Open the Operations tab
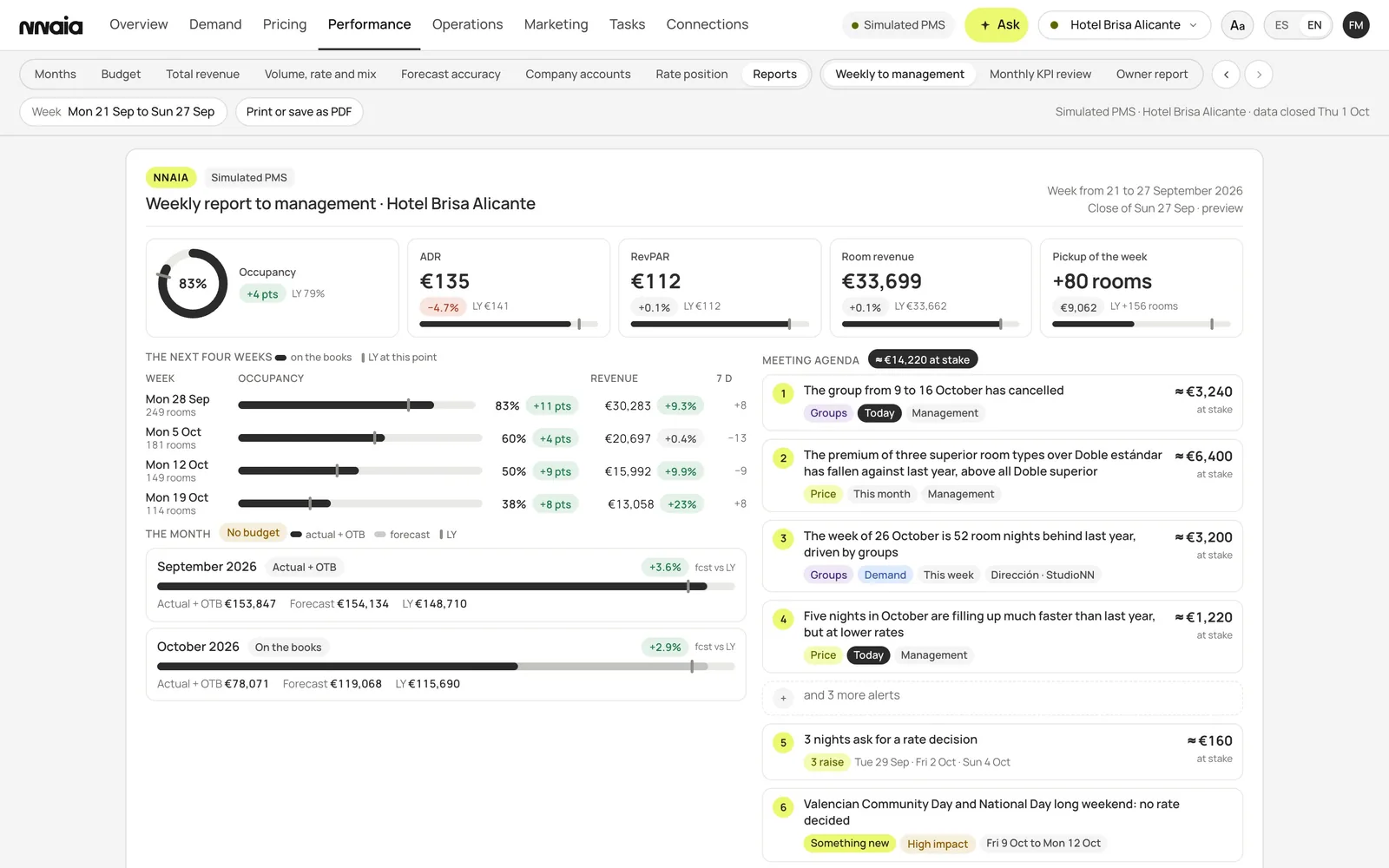Viewport: 1389px width, 868px height. coord(467,24)
